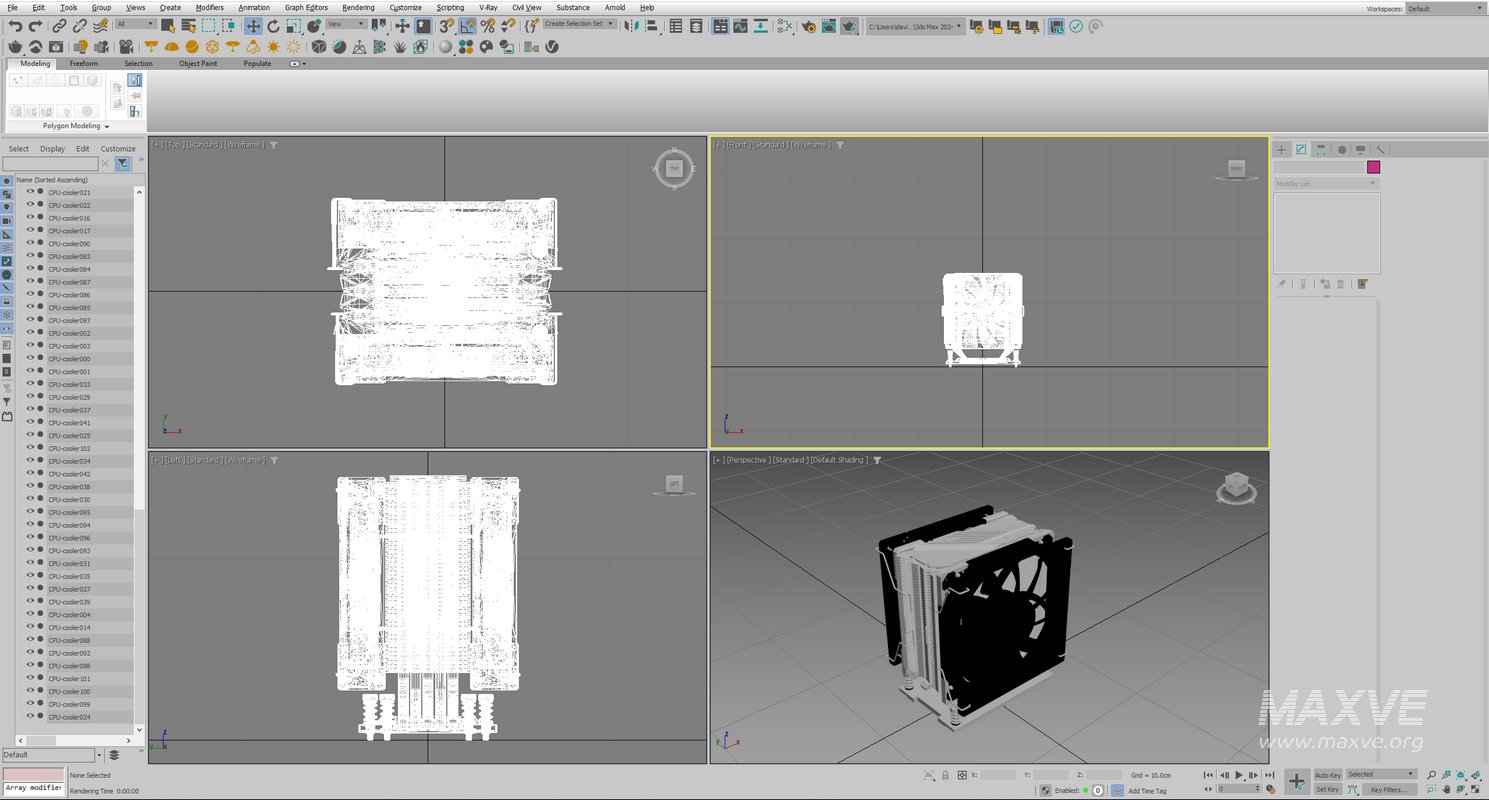Activate the Select and Rotate tool
This screenshot has width=1489, height=800.
pos(273,26)
